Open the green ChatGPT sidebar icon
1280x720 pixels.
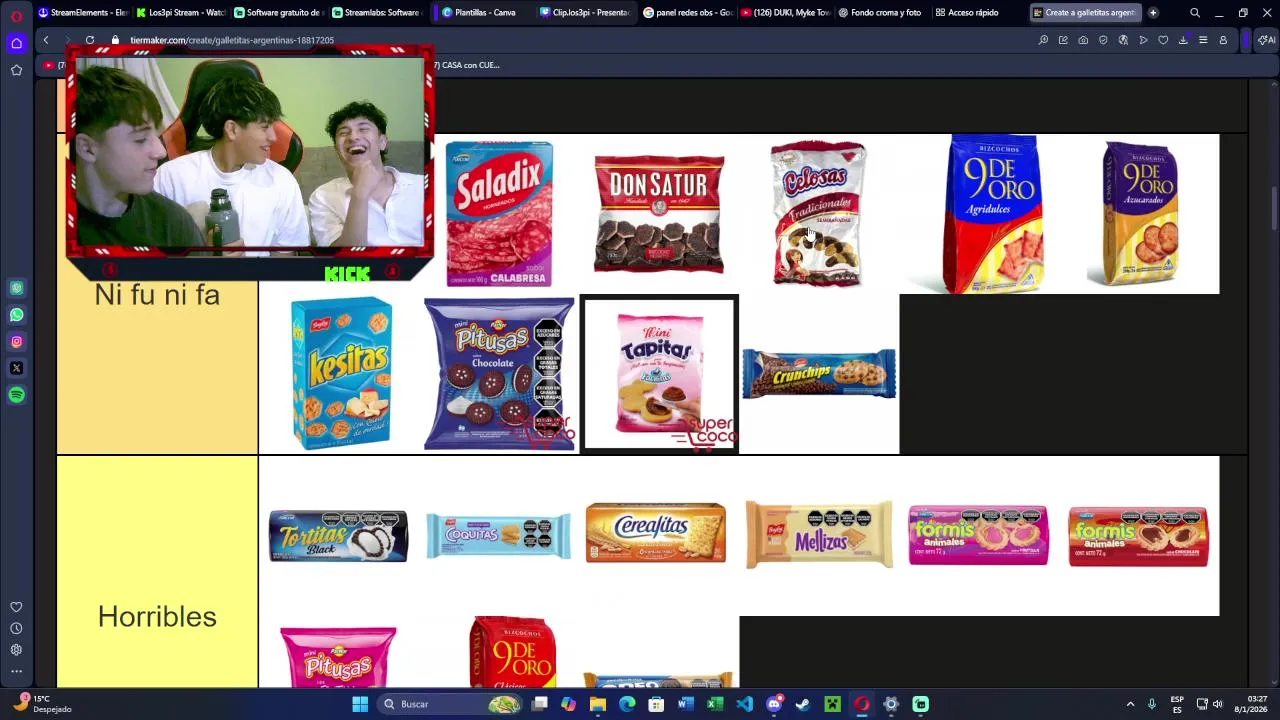click(x=16, y=288)
